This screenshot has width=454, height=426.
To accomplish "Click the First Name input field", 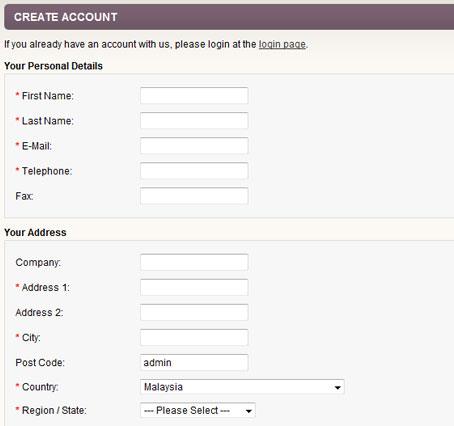I will 194,96.
